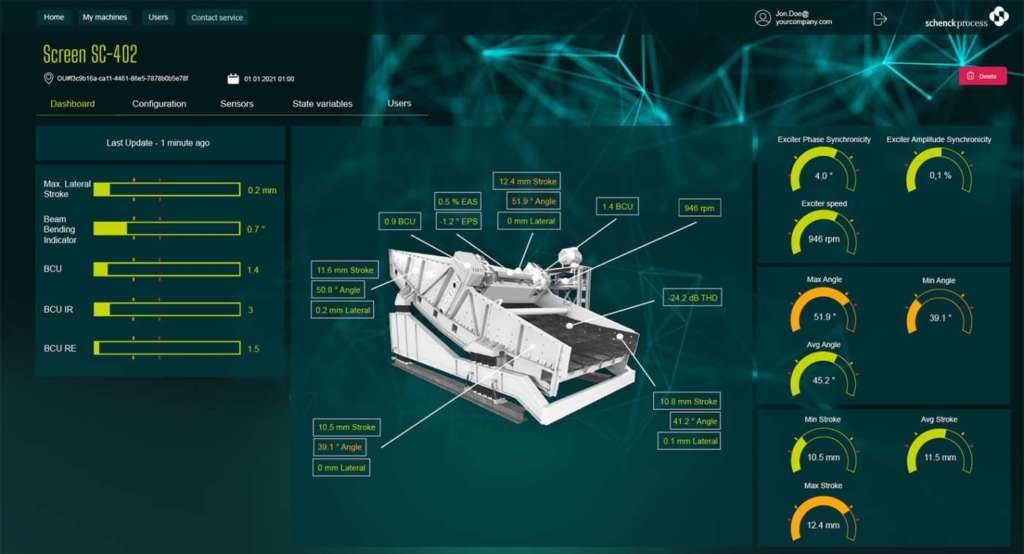Click the Exciter Phase Synchronicity gauge
The image size is (1024, 554).
pos(824,169)
